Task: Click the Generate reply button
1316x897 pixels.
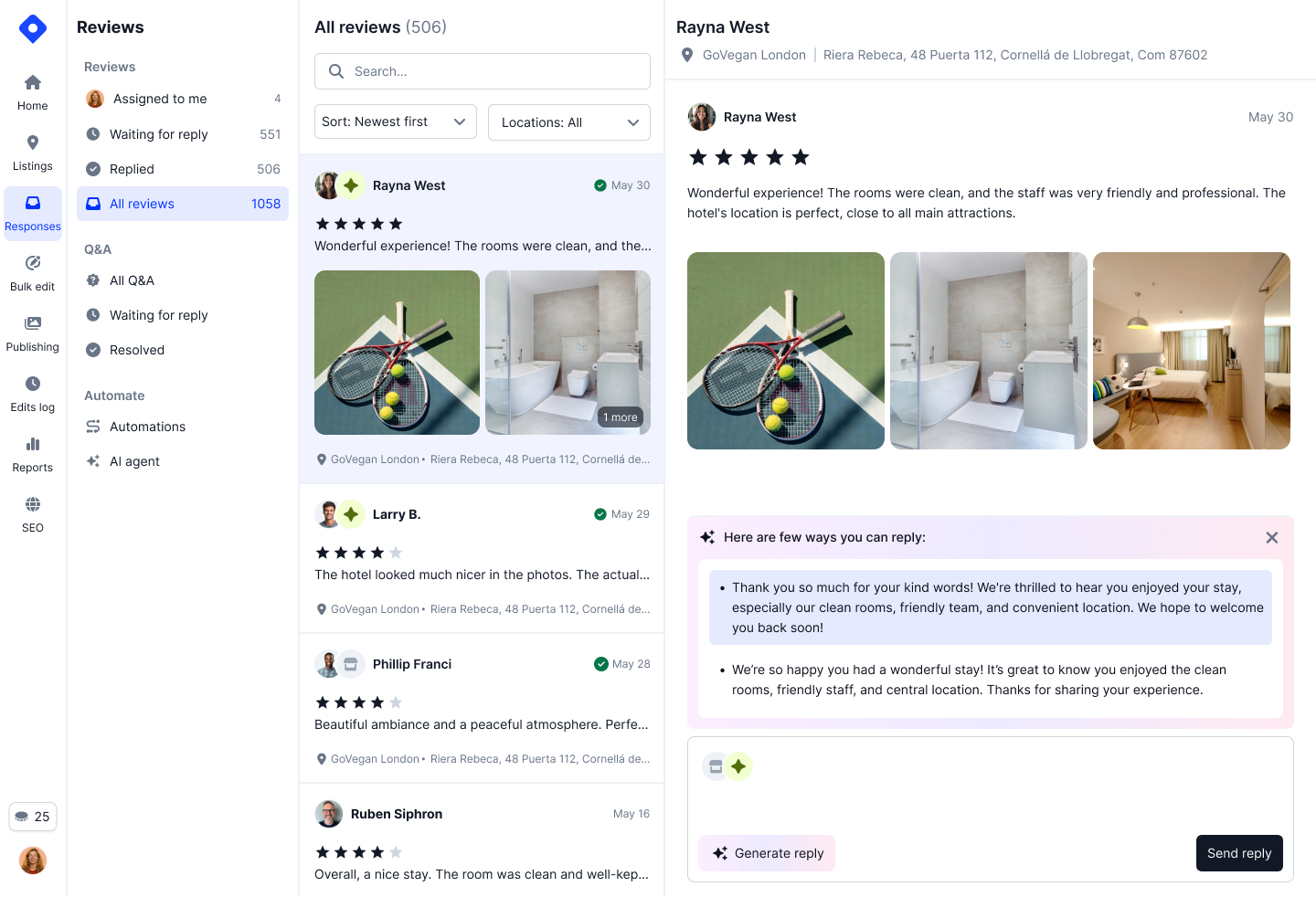Action: point(767,853)
